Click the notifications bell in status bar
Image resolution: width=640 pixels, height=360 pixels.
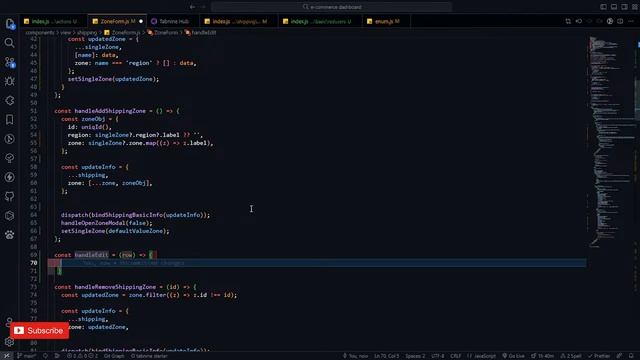click(x=631, y=356)
